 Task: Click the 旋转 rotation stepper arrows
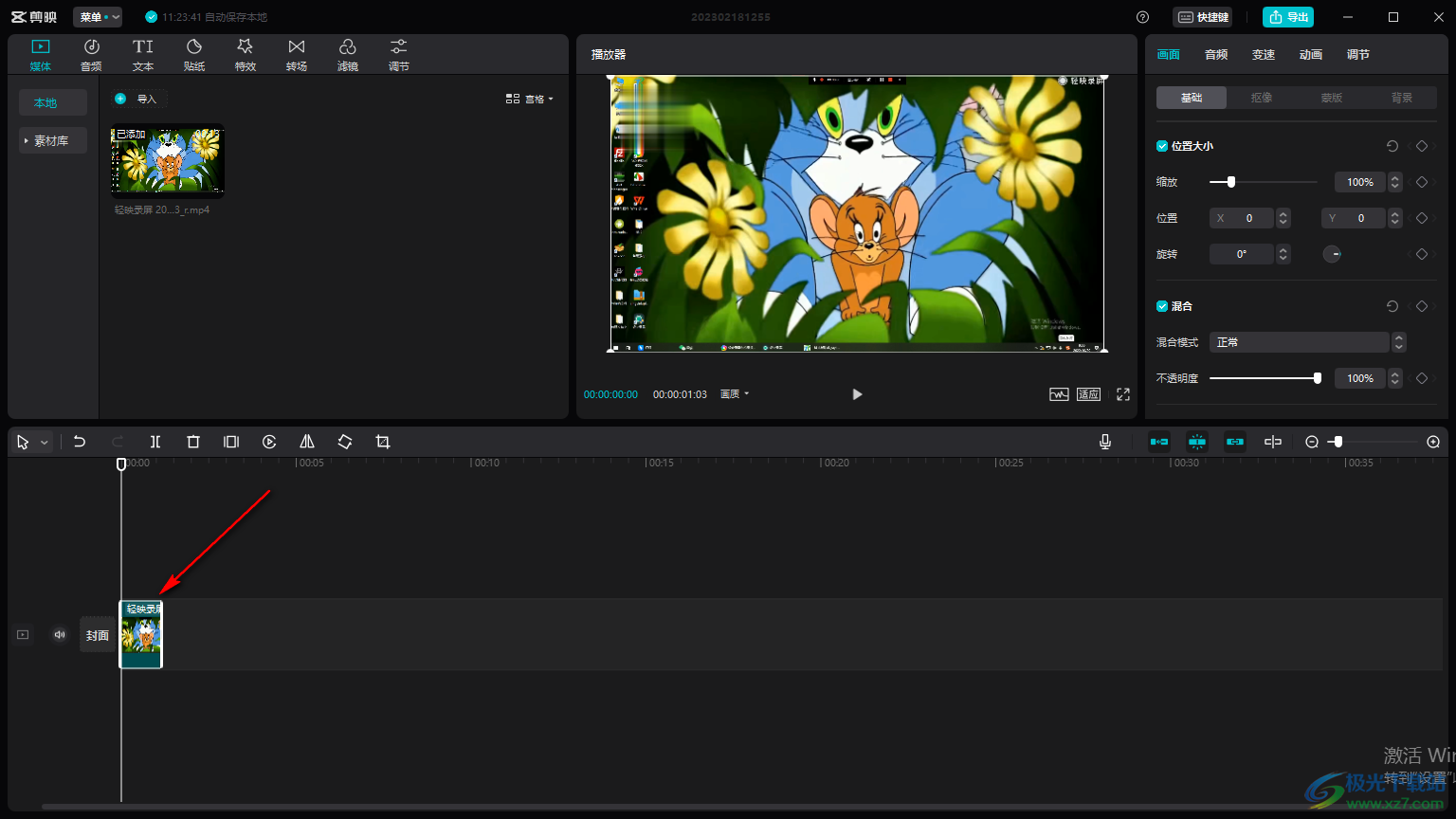click(x=1283, y=254)
